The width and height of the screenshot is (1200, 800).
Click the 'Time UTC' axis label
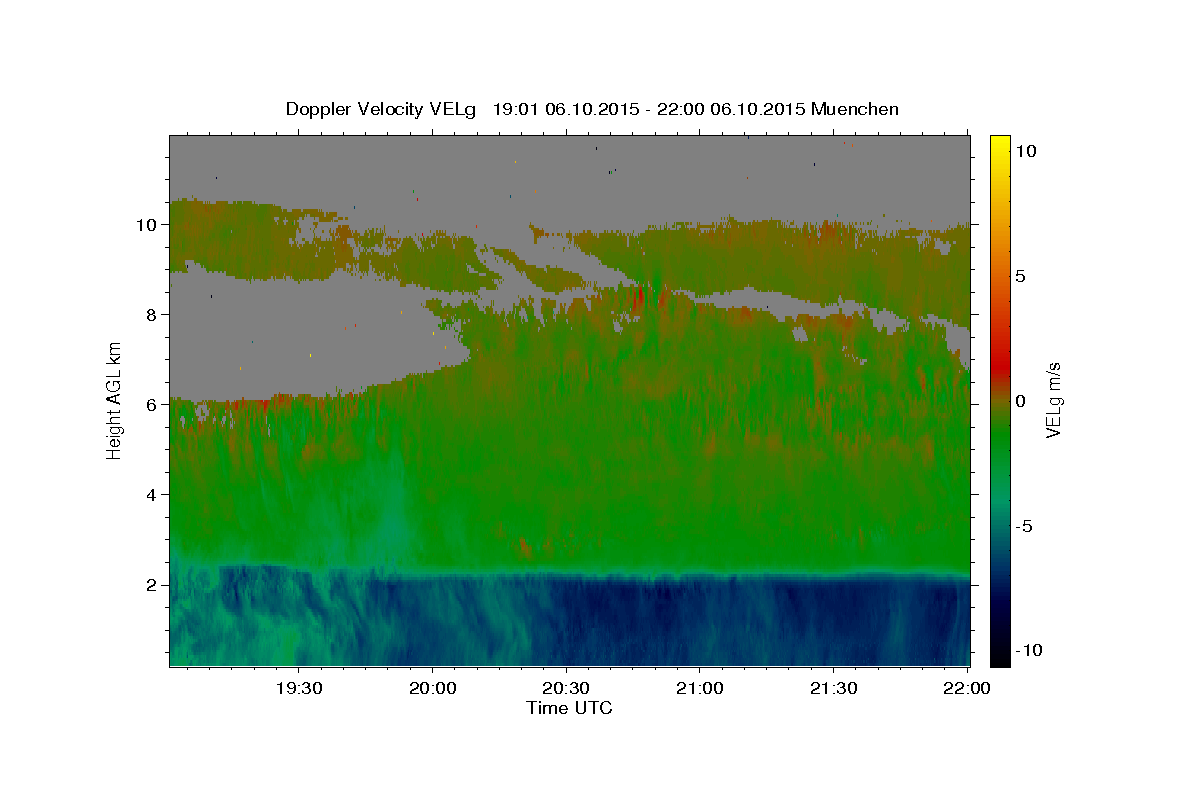click(x=569, y=708)
